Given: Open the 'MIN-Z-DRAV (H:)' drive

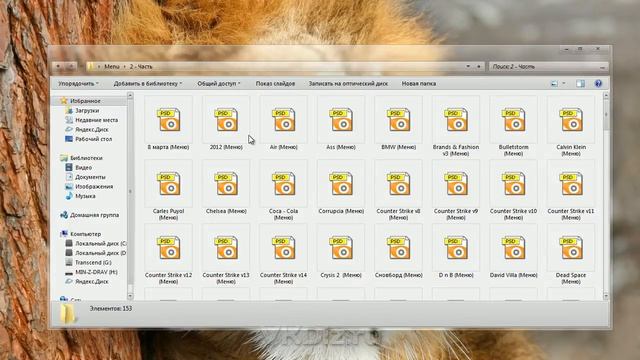Looking at the screenshot, I should pyautogui.click(x=96, y=272).
